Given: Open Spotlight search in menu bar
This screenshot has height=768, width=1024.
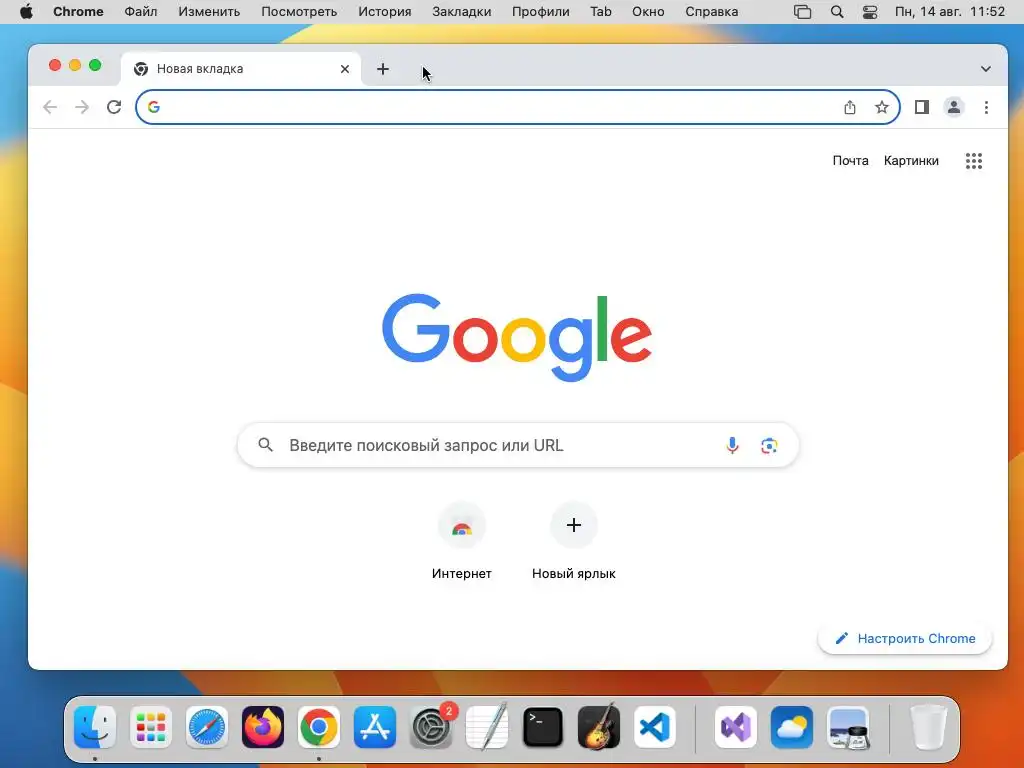Looking at the screenshot, I should coord(837,12).
